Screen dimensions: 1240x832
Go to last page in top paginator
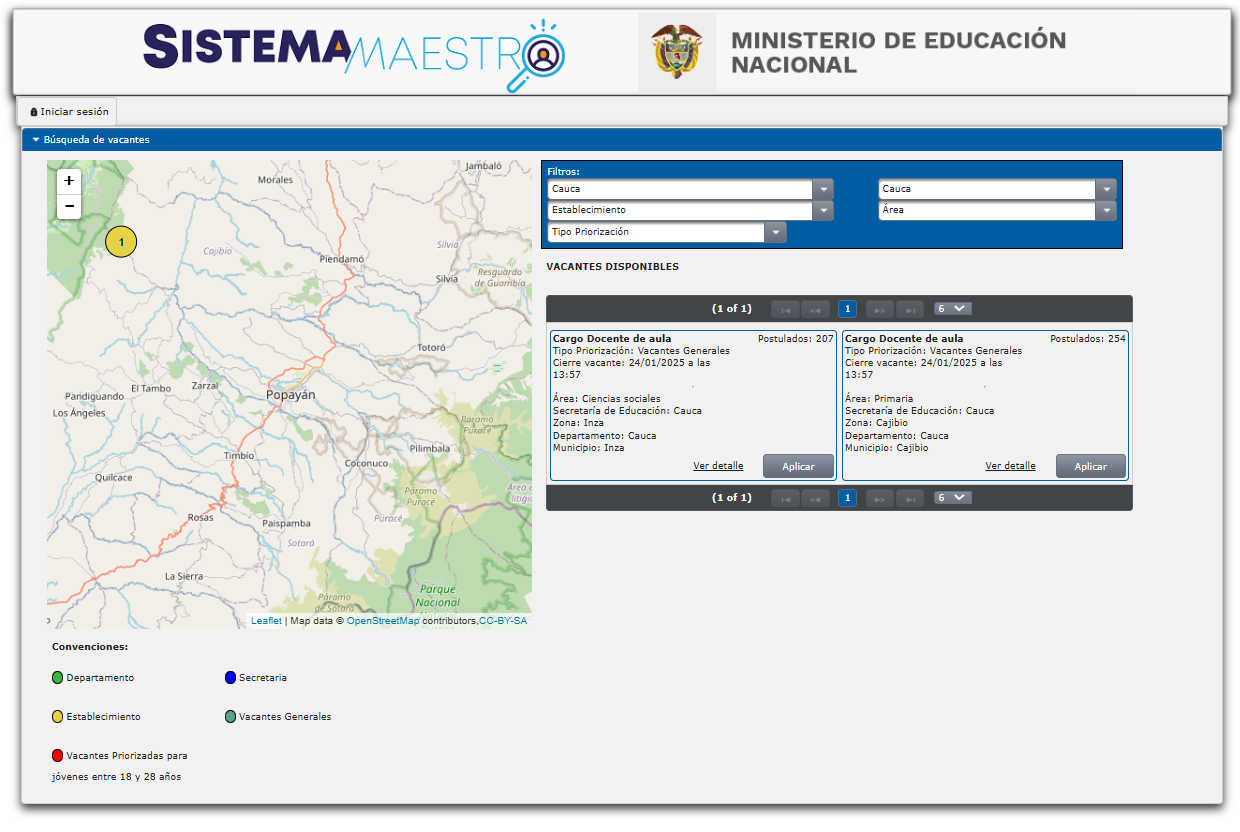(910, 309)
